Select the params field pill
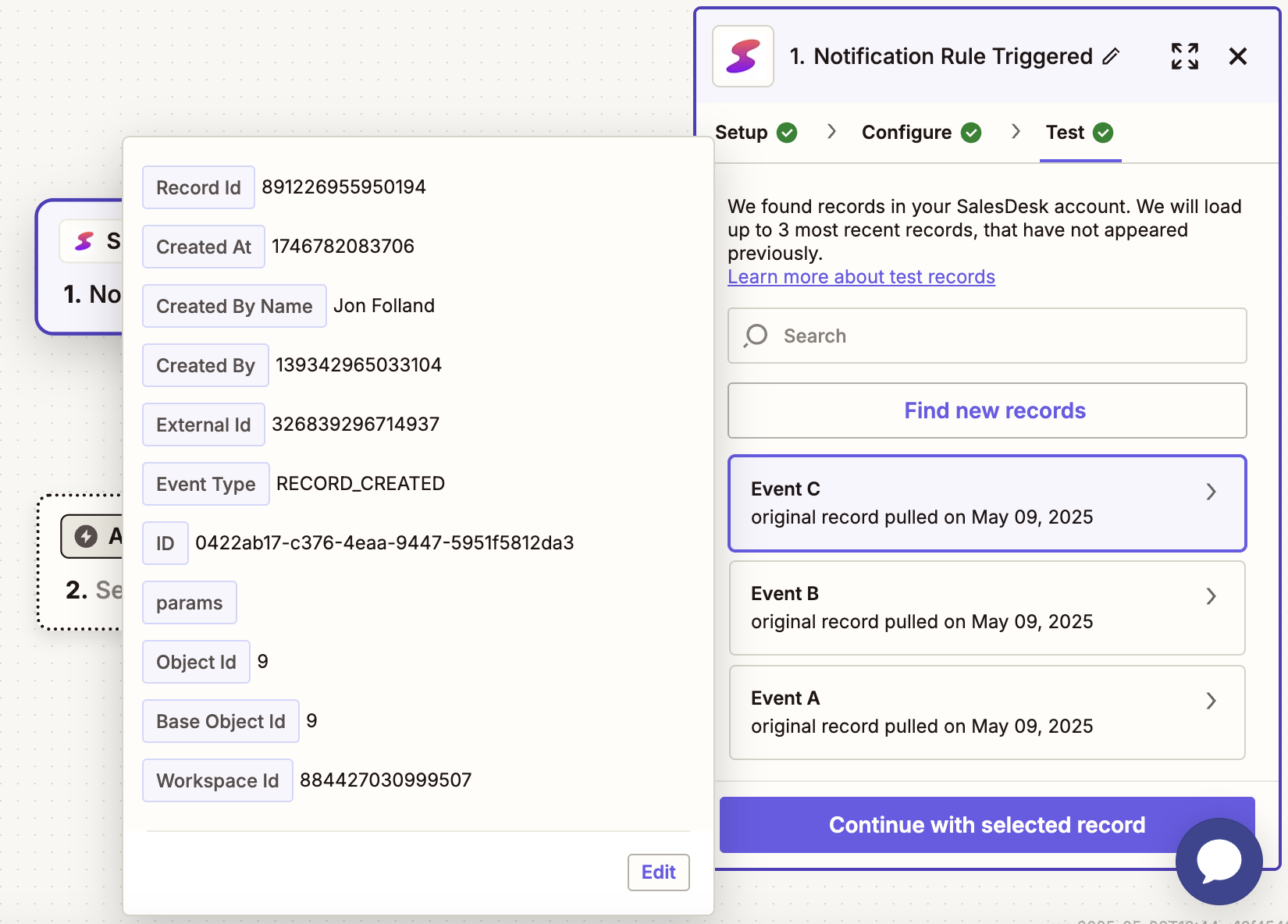Image resolution: width=1288 pixels, height=924 pixels. 189,602
